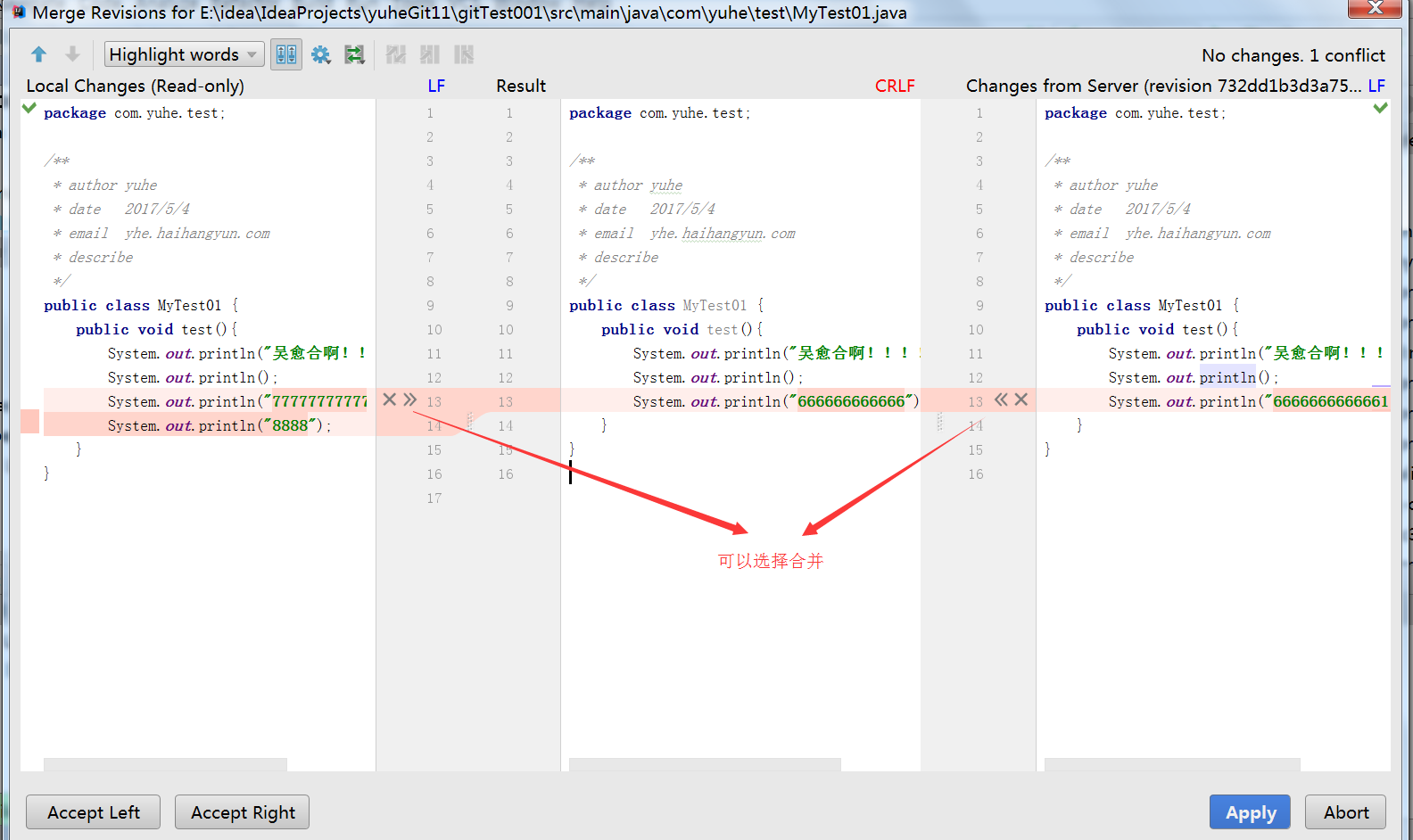Screen dimensions: 1413x840
Task: Apply non-conflicting changes from right icon
Action: tap(464, 54)
